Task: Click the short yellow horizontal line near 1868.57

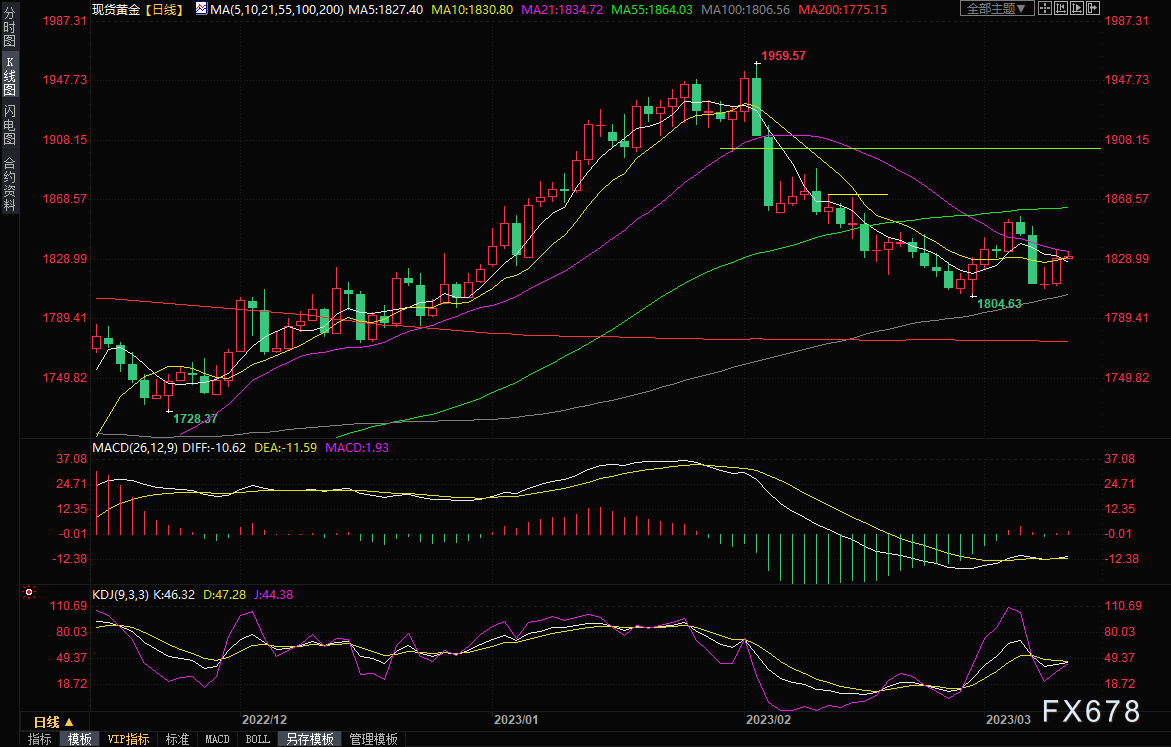Action: [x=858, y=194]
